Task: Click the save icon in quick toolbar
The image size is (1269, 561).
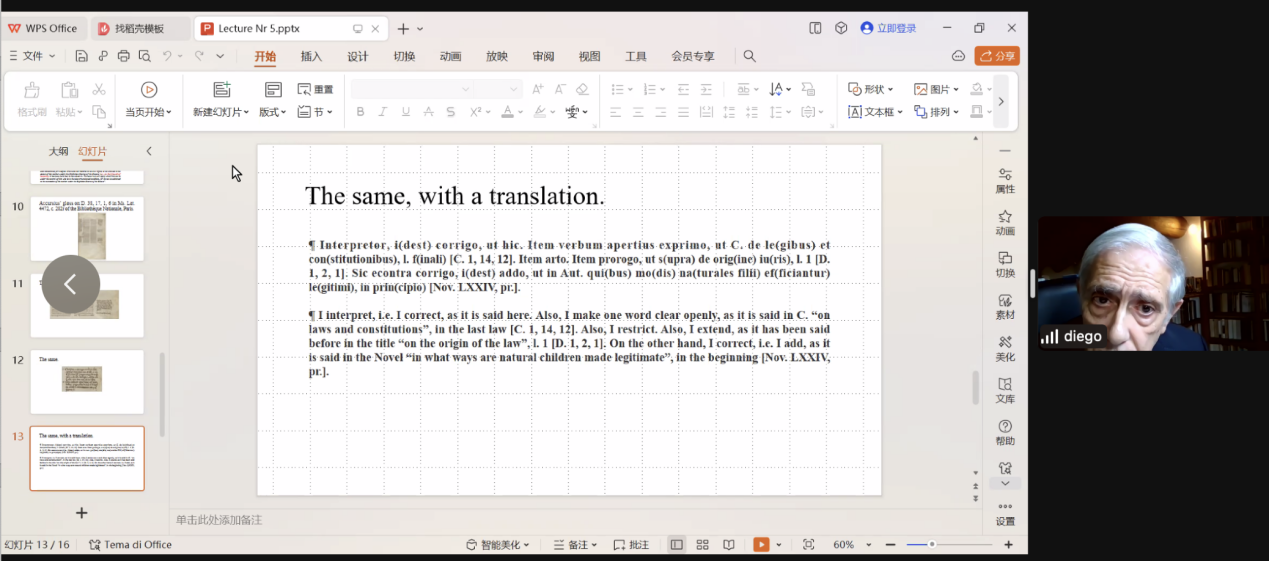Action: point(81,56)
